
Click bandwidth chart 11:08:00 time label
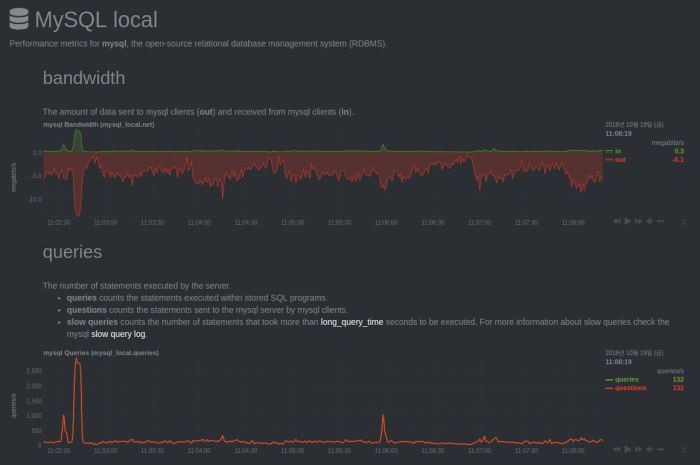(573, 222)
